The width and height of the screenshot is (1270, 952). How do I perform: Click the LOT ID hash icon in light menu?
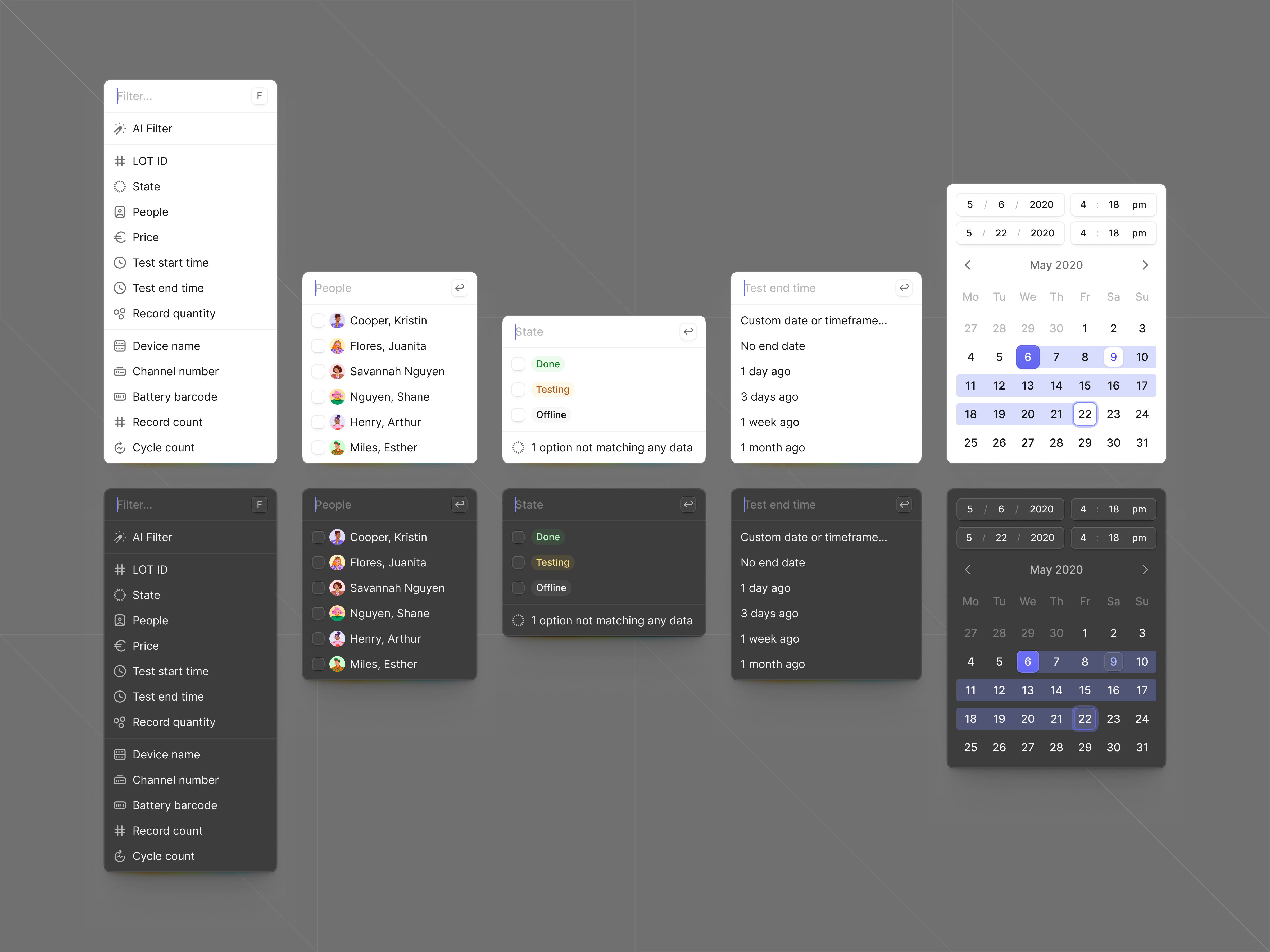tap(119, 161)
